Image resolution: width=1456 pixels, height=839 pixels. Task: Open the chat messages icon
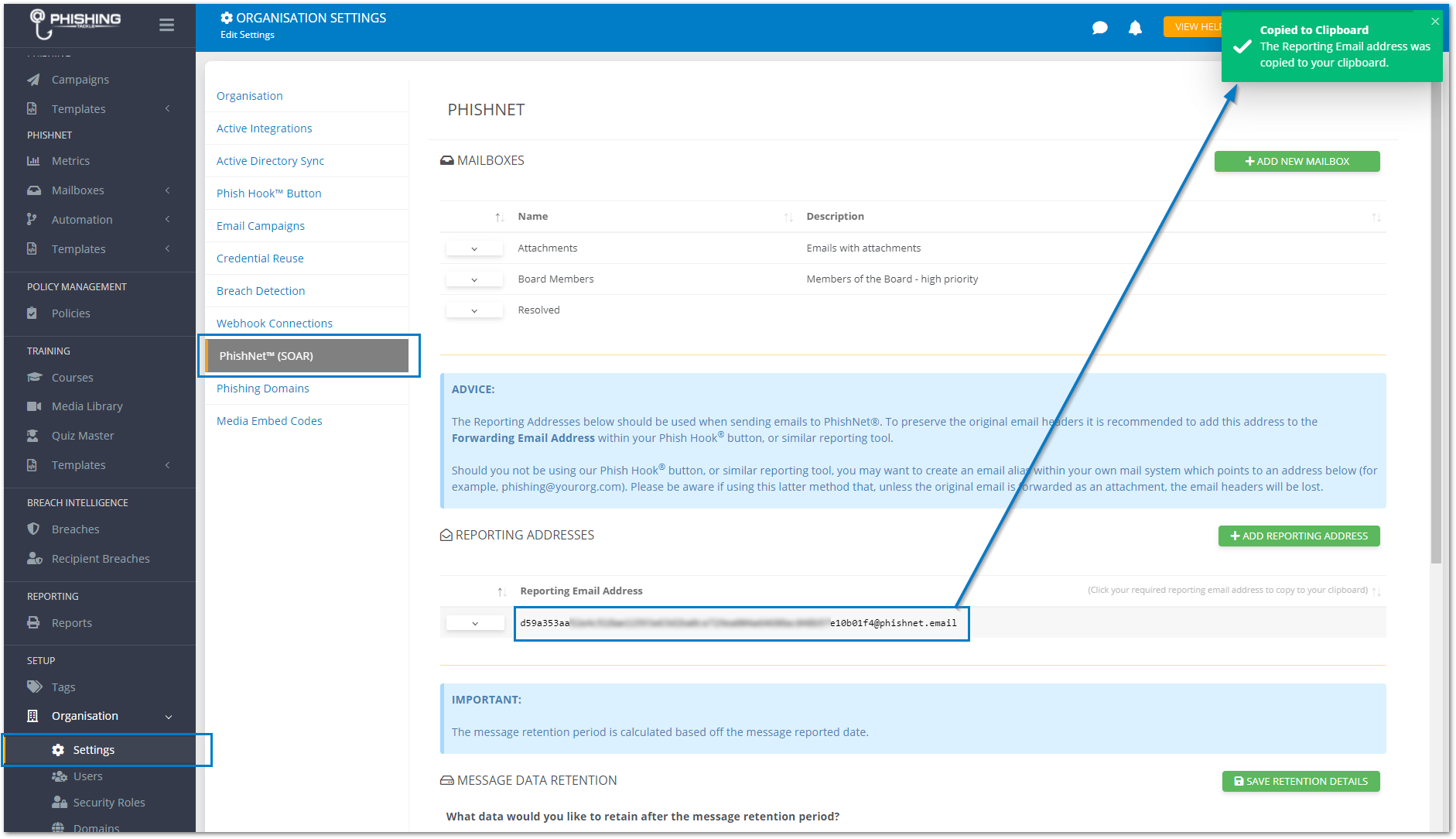point(1099,28)
